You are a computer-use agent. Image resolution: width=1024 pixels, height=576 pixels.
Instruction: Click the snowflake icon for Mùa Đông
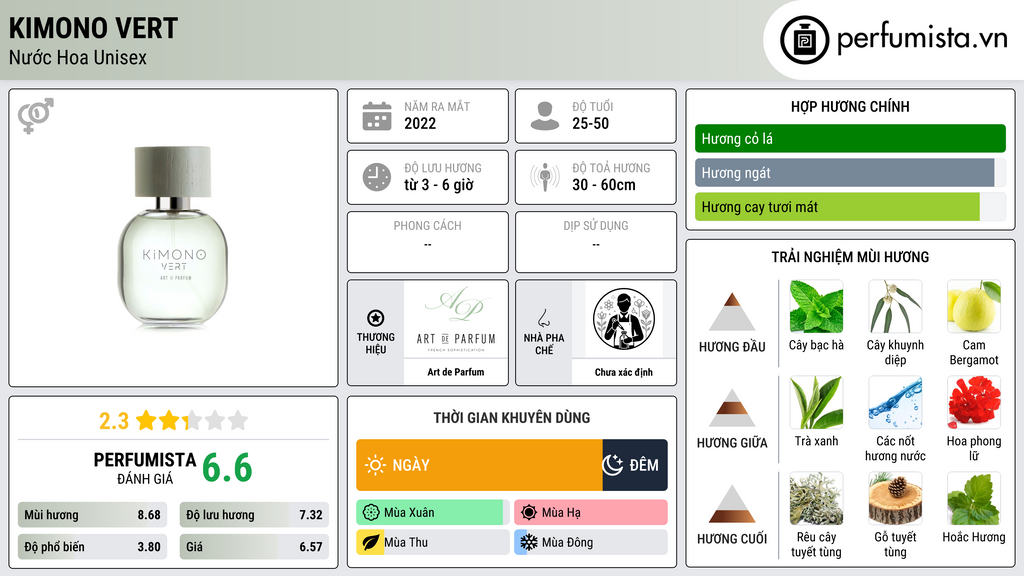[529, 542]
